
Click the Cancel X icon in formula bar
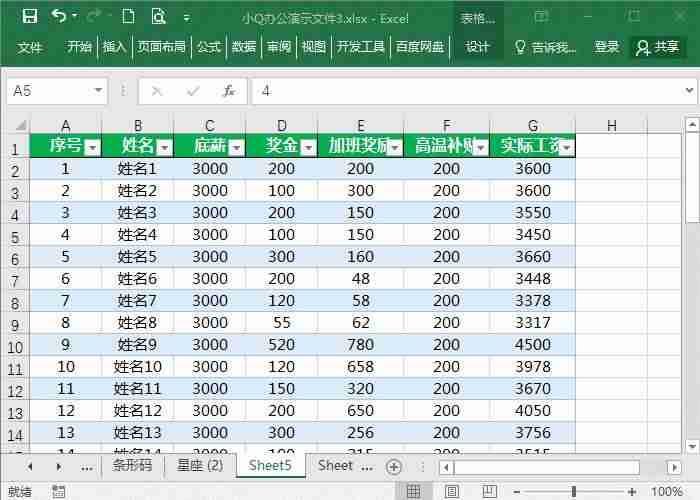(x=157, y=92)
